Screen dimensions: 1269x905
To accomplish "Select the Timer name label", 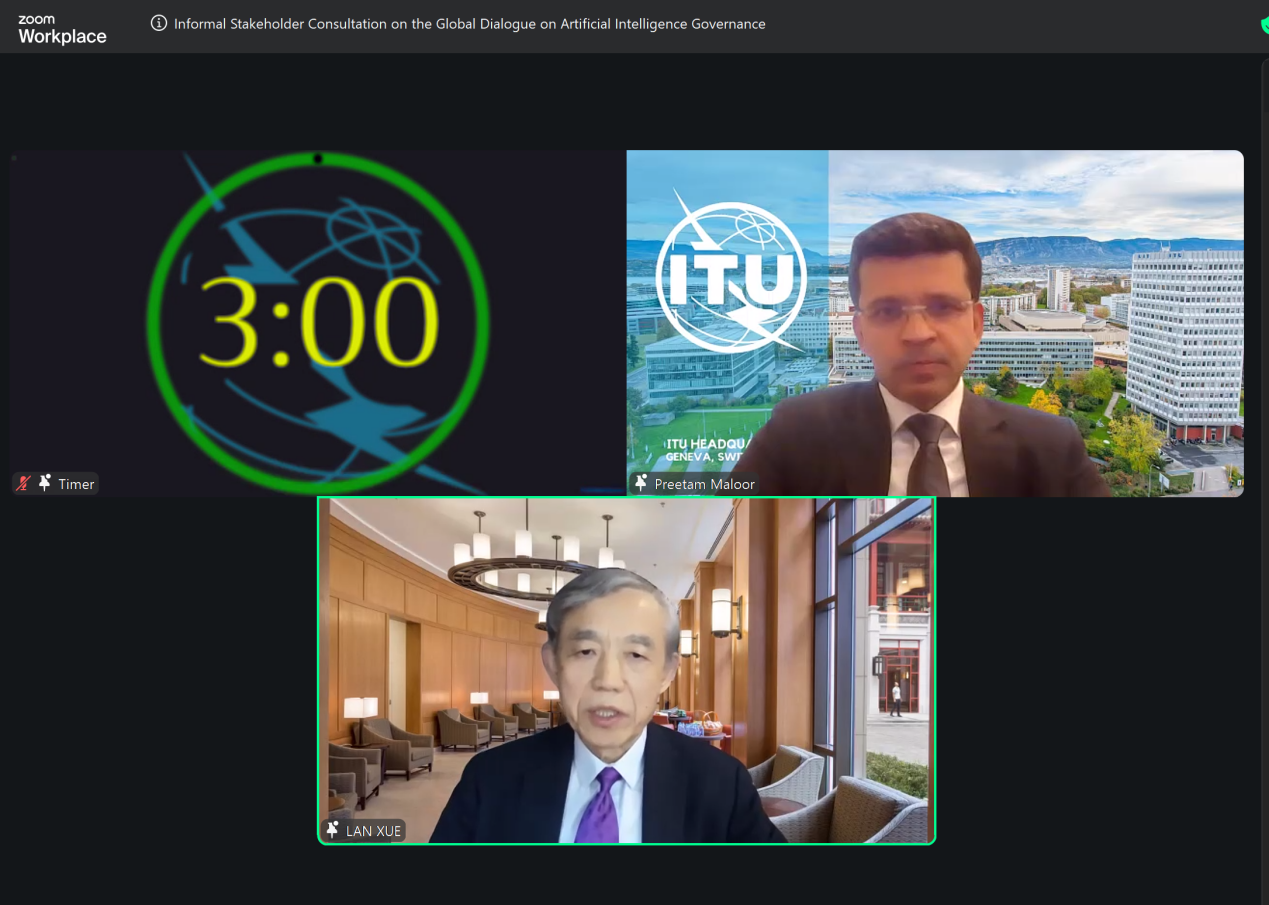I will point(76,484).
